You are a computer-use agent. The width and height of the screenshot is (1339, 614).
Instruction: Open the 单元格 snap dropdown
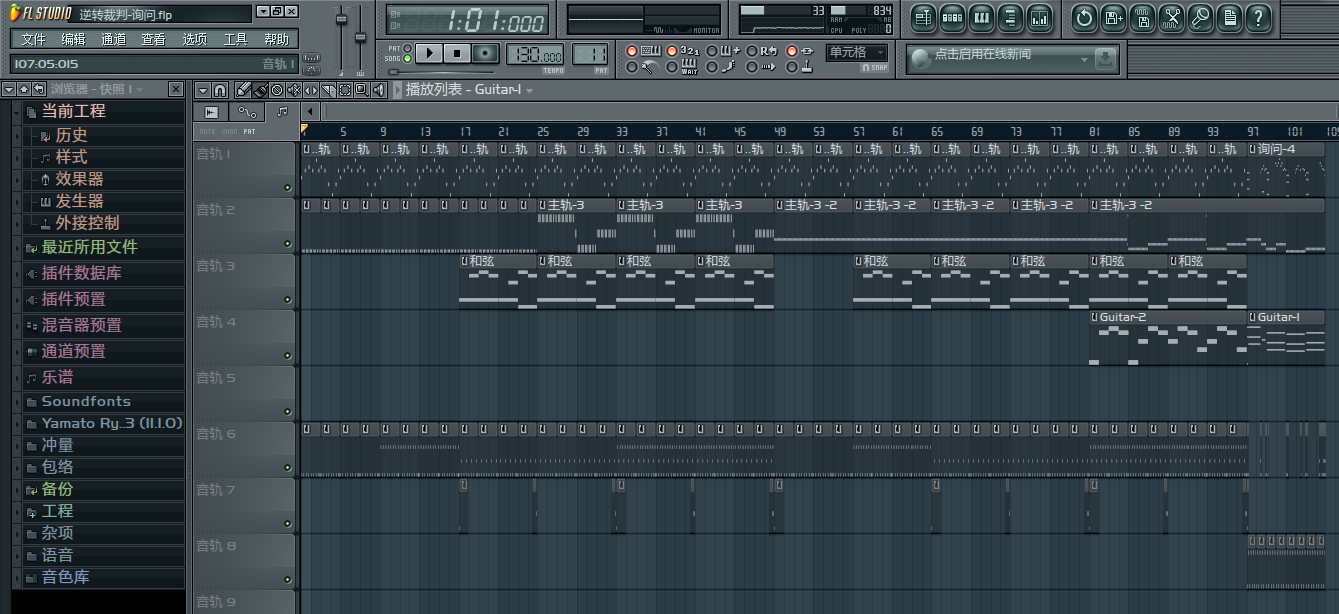click(857, 53)
